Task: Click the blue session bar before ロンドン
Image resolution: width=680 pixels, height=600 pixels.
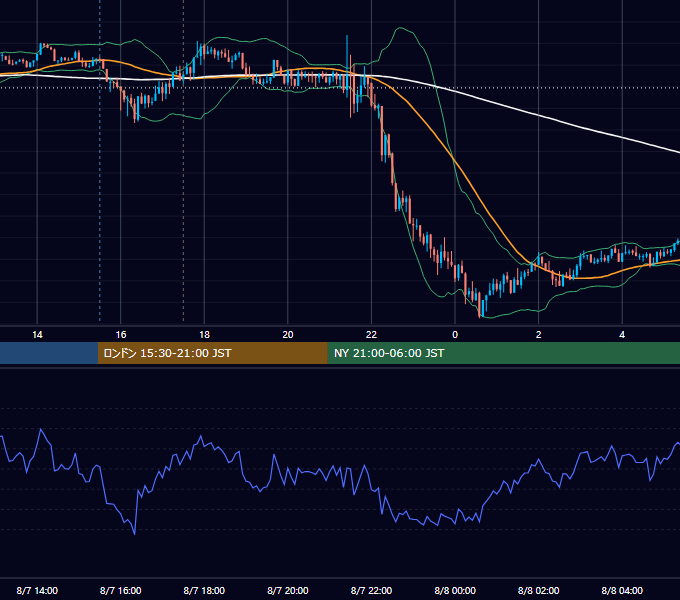Action: [49, 353]
